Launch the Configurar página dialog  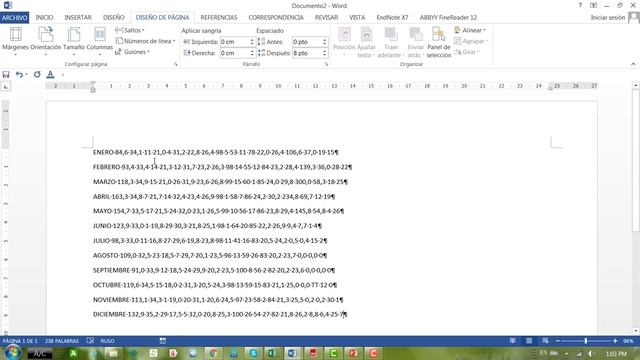(x=176, y=64)
